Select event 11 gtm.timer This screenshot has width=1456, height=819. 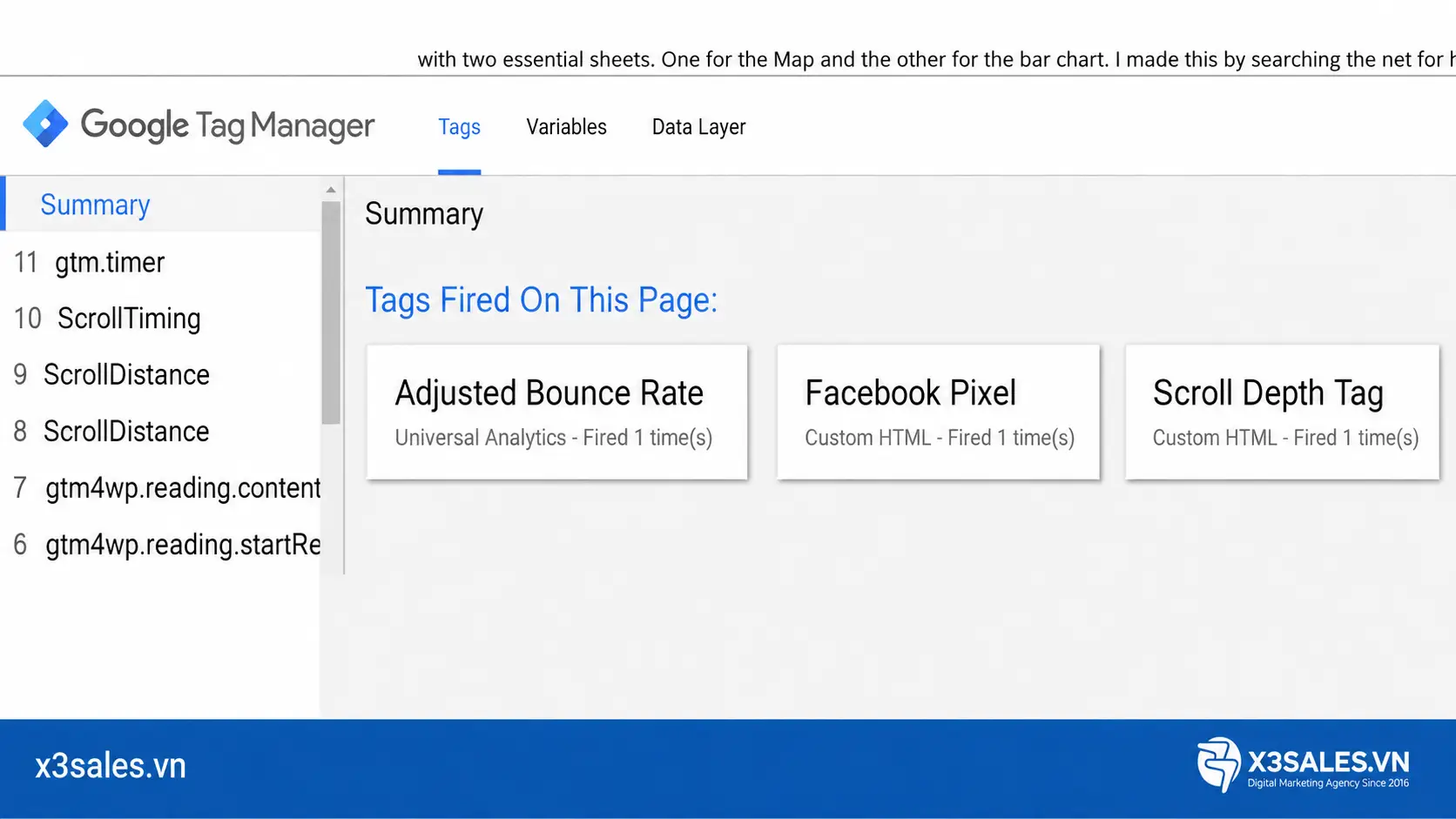click(x=161, y=262)
